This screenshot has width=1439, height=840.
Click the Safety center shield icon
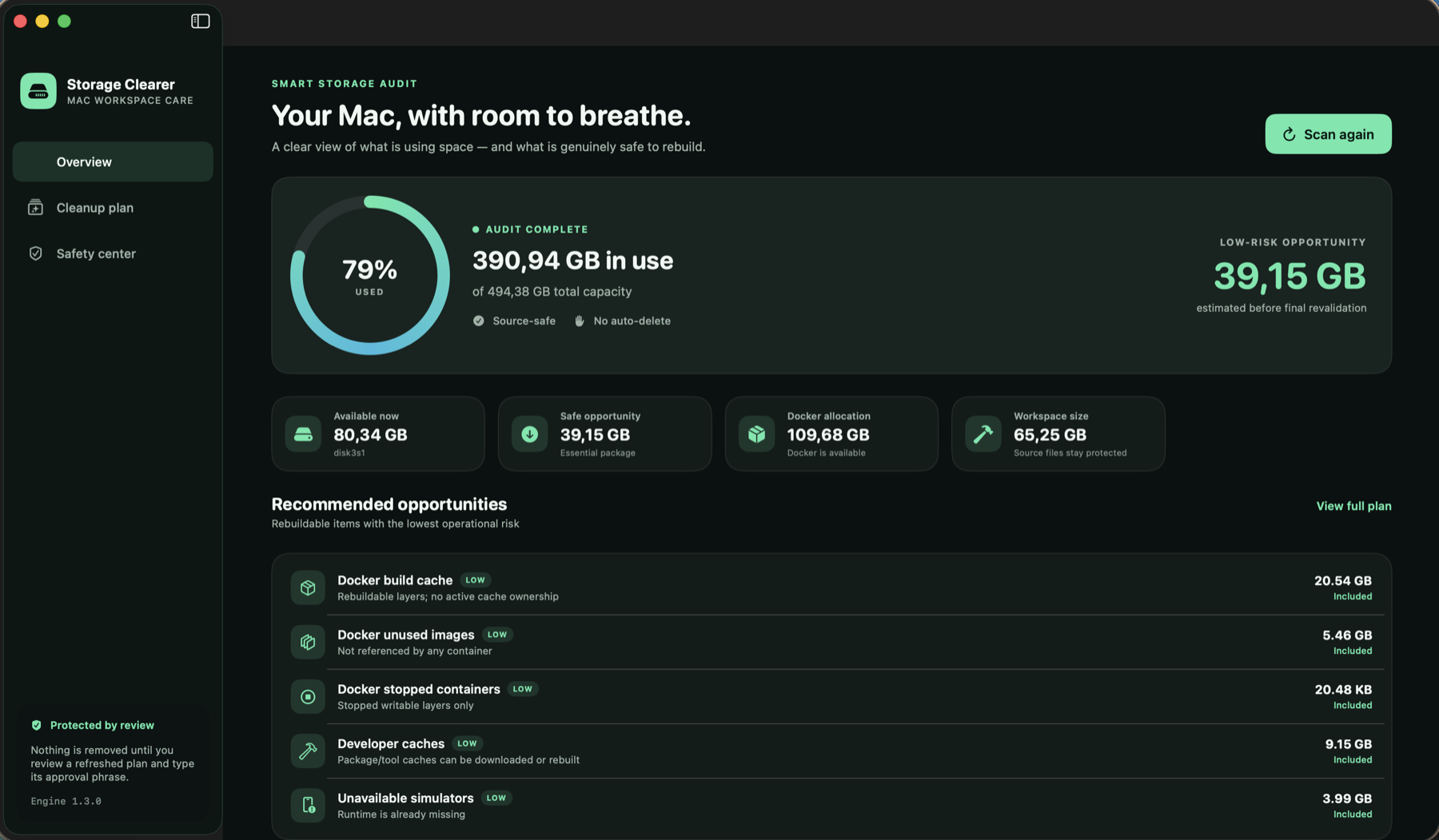click(35, 253)
